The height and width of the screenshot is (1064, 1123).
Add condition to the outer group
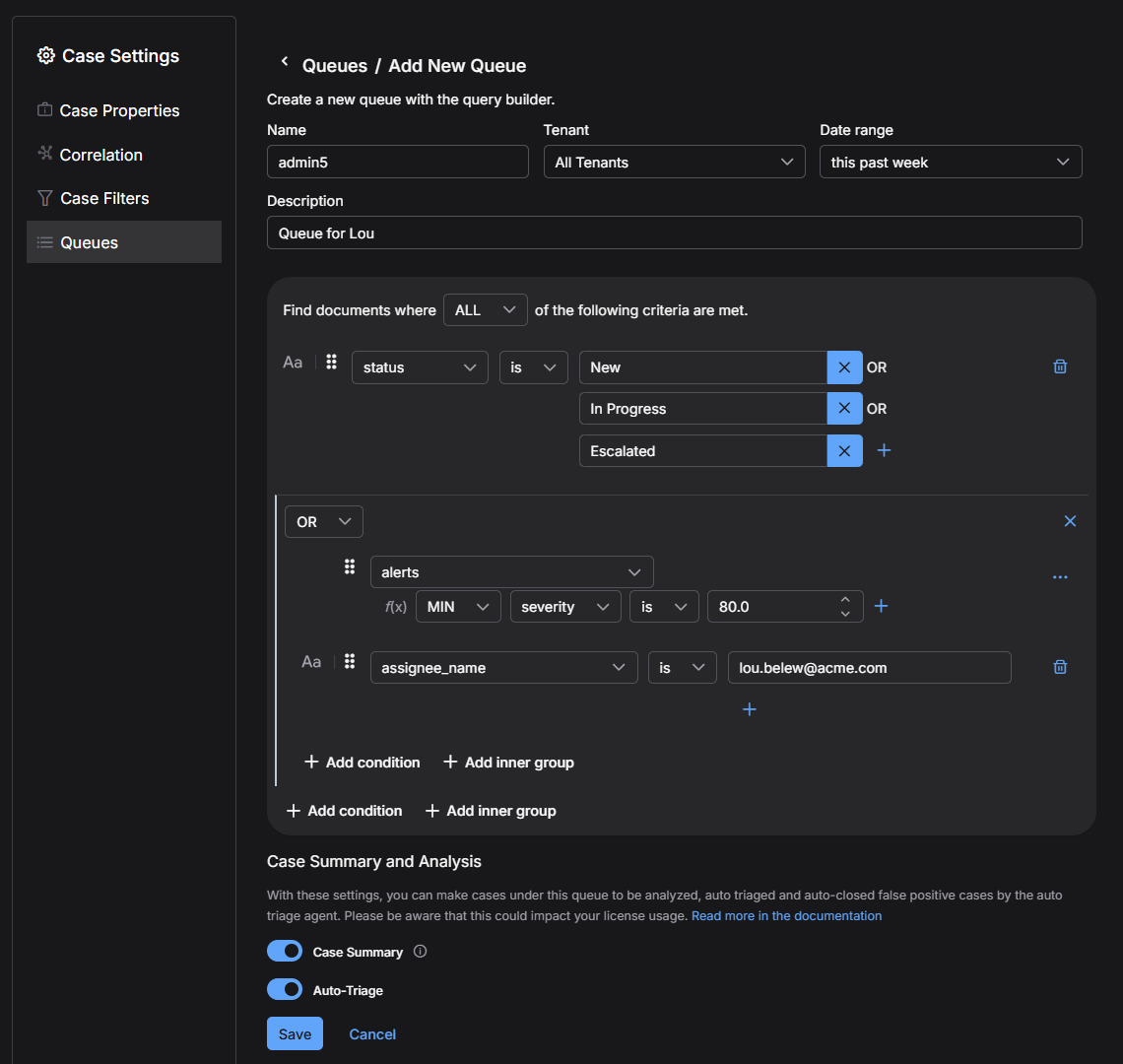point(345,811)
